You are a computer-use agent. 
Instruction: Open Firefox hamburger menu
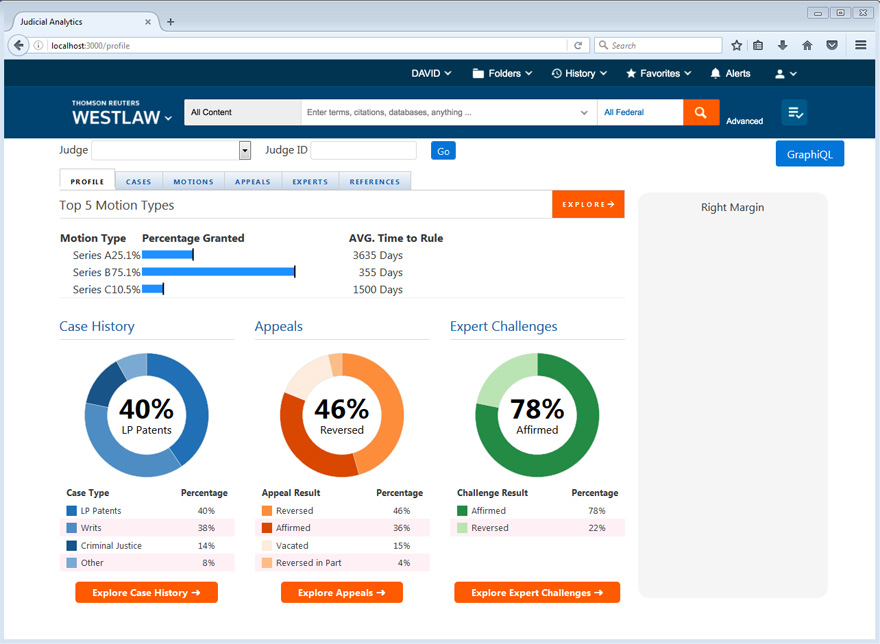click(860, 46)
